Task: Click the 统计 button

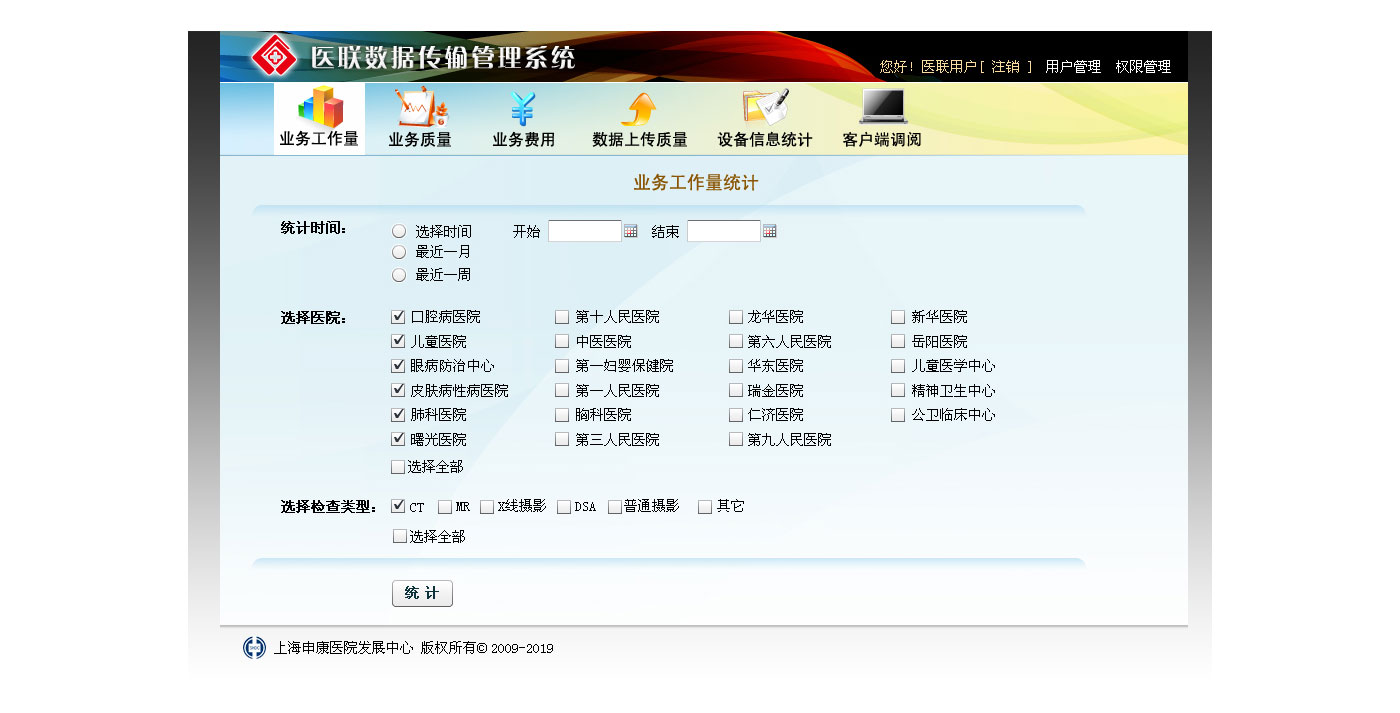Action: 422,593
